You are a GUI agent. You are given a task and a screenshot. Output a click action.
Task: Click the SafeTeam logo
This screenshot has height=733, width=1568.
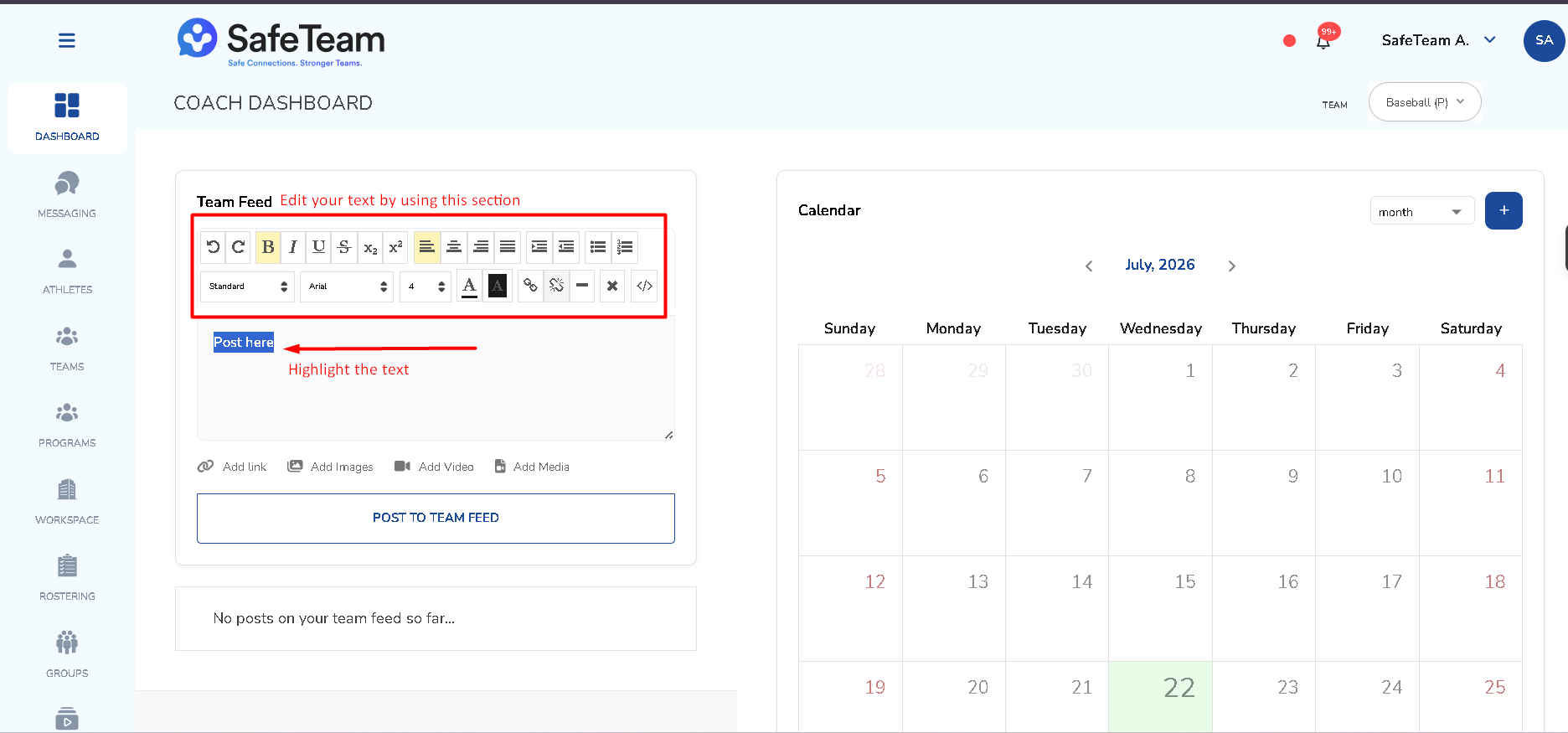click(281, 41)
